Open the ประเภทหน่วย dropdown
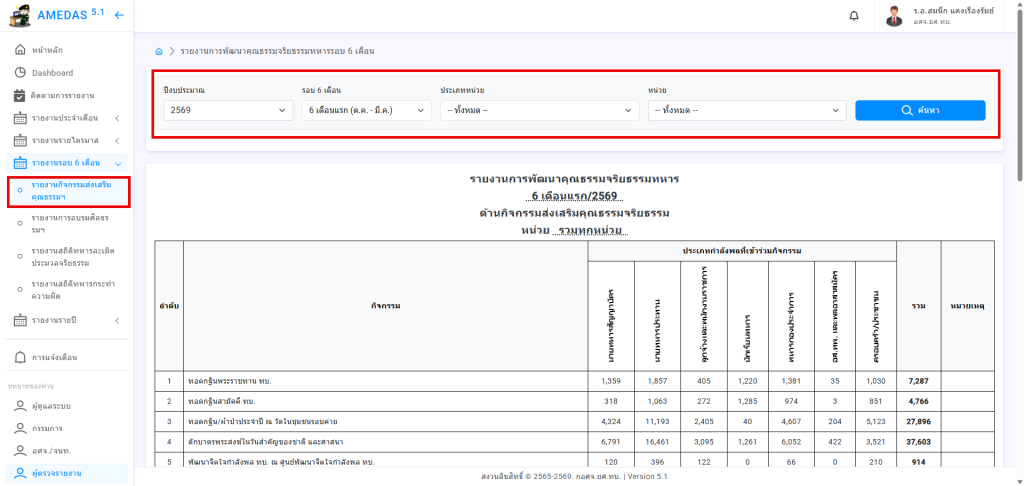 pos(539,110)
